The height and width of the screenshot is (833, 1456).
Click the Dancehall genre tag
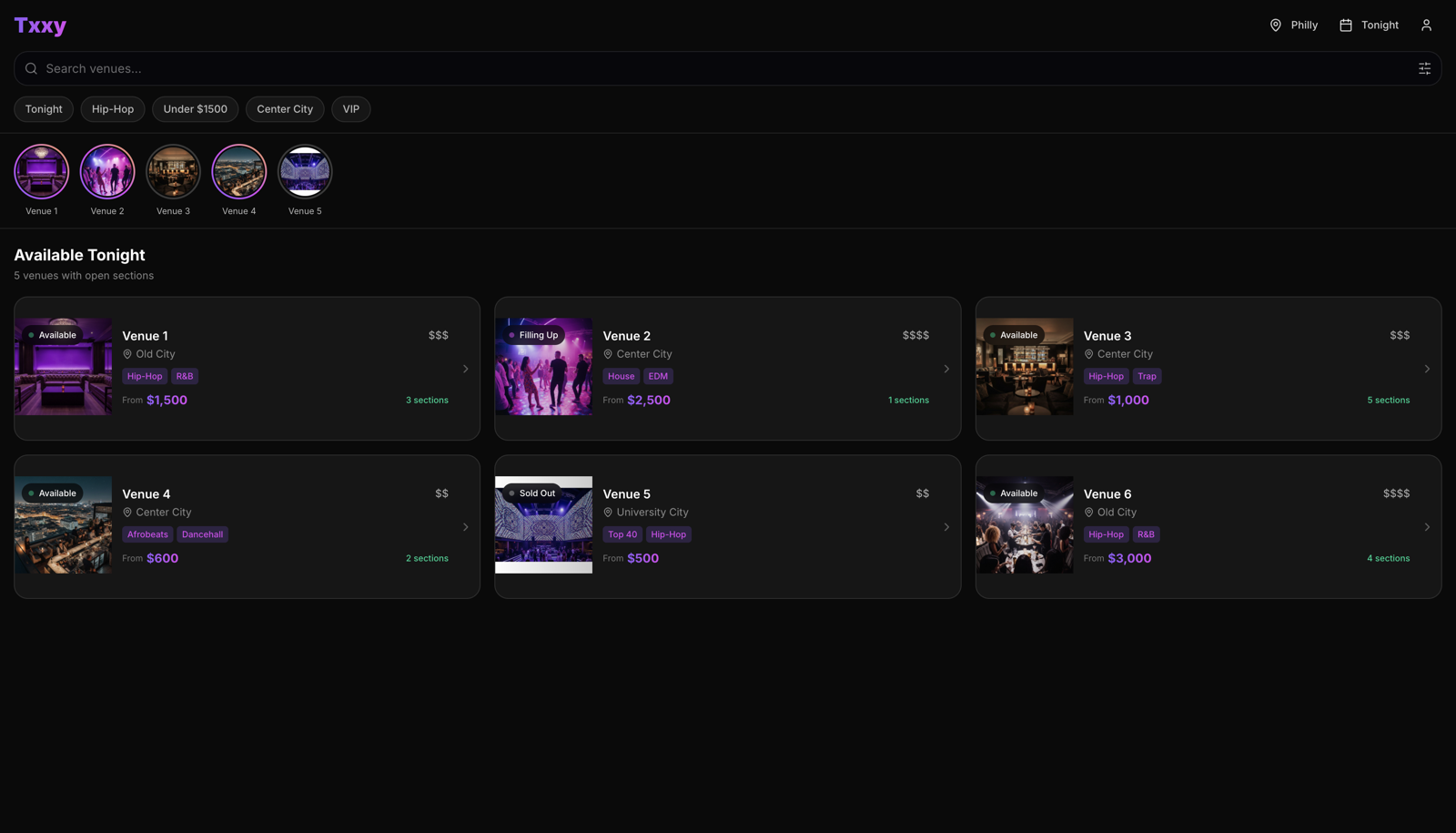[x=202, y=534]
